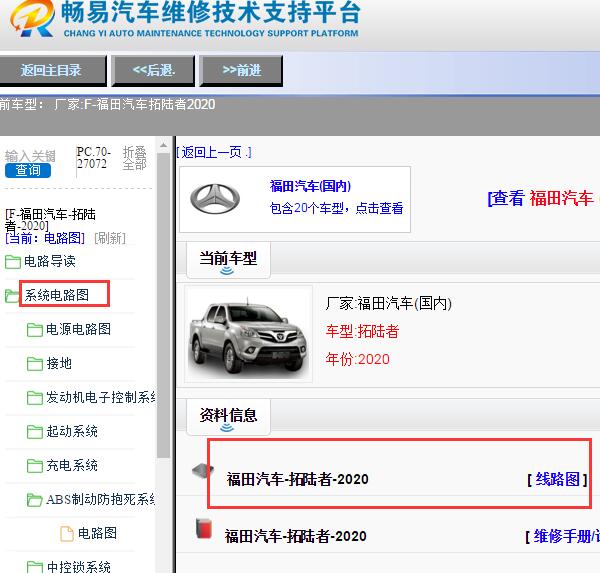Click the [F-福田汽车-拓陆者-2020] sidebar title
Screen dimensions: 600x573
coord(50,220)
